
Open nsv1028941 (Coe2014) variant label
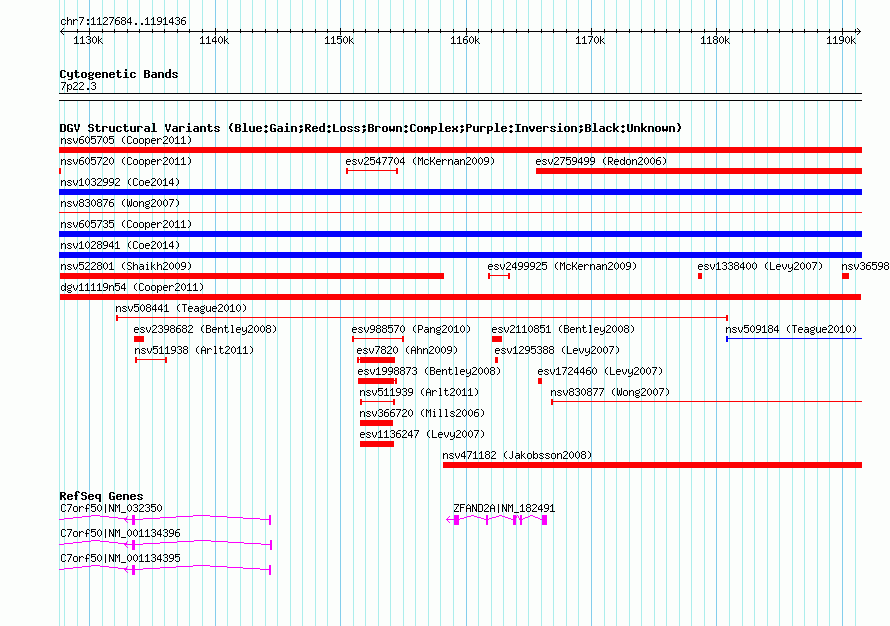[120, 245]
